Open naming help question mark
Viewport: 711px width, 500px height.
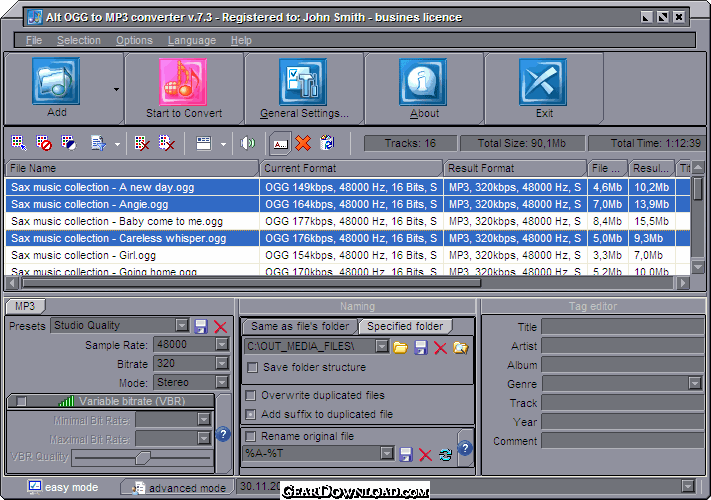(x=465, y=448)
